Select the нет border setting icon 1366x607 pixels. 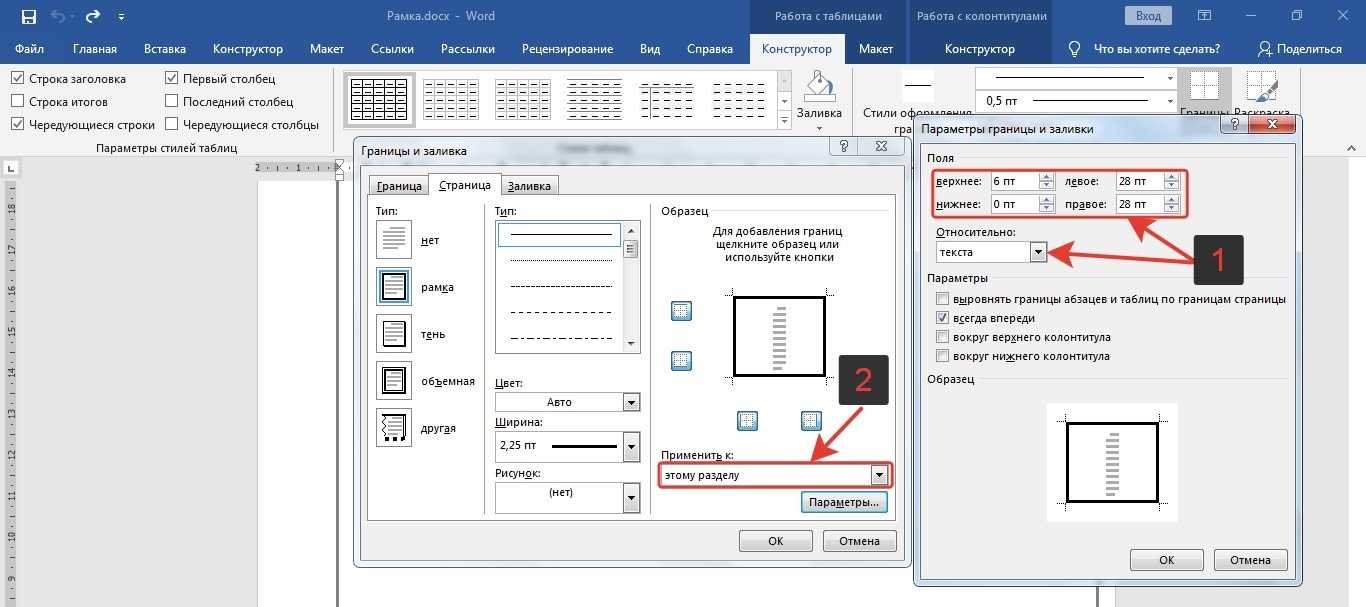pos(394,240)
